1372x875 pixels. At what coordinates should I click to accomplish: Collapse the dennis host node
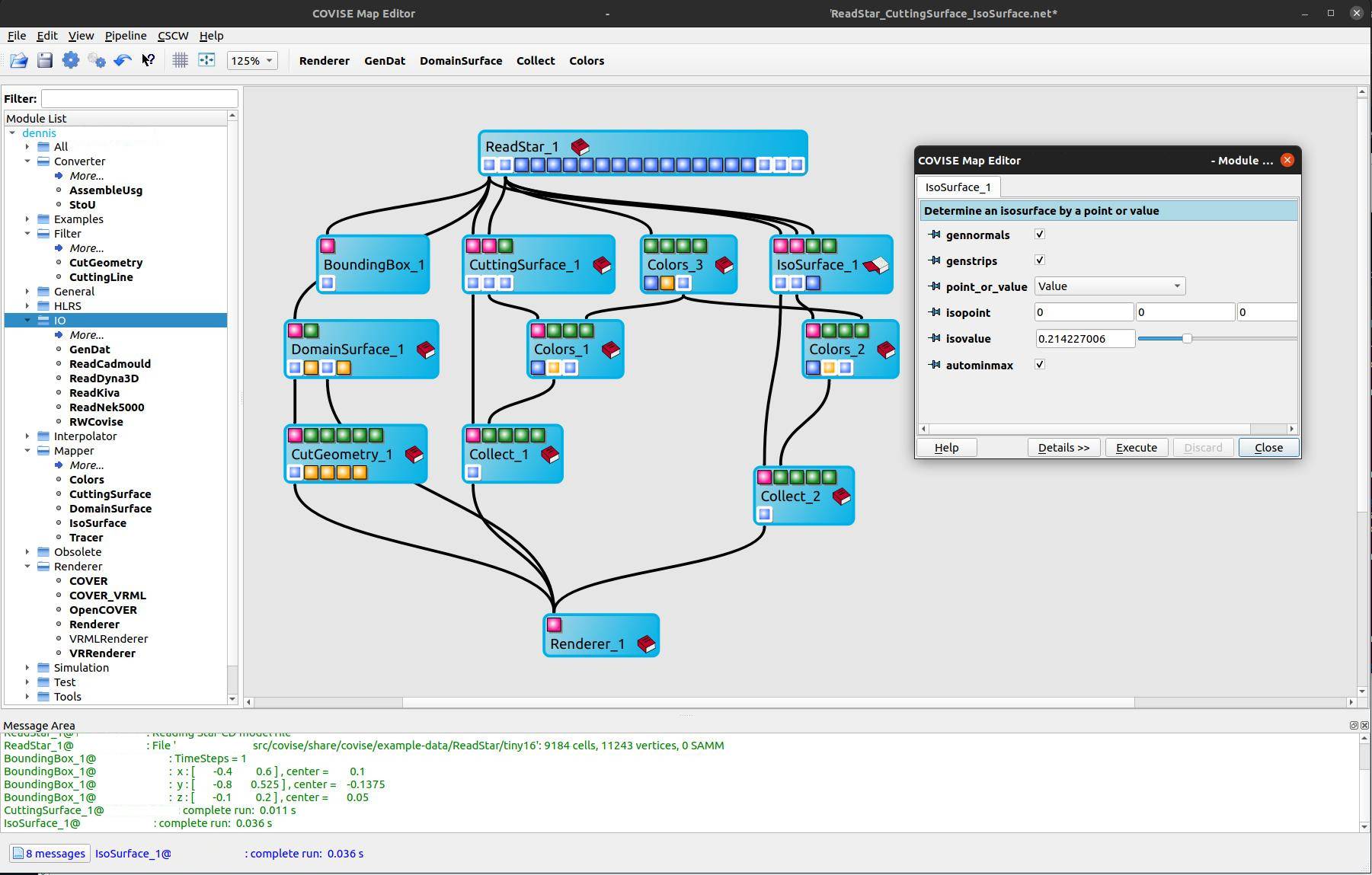[x=12, y=133]
